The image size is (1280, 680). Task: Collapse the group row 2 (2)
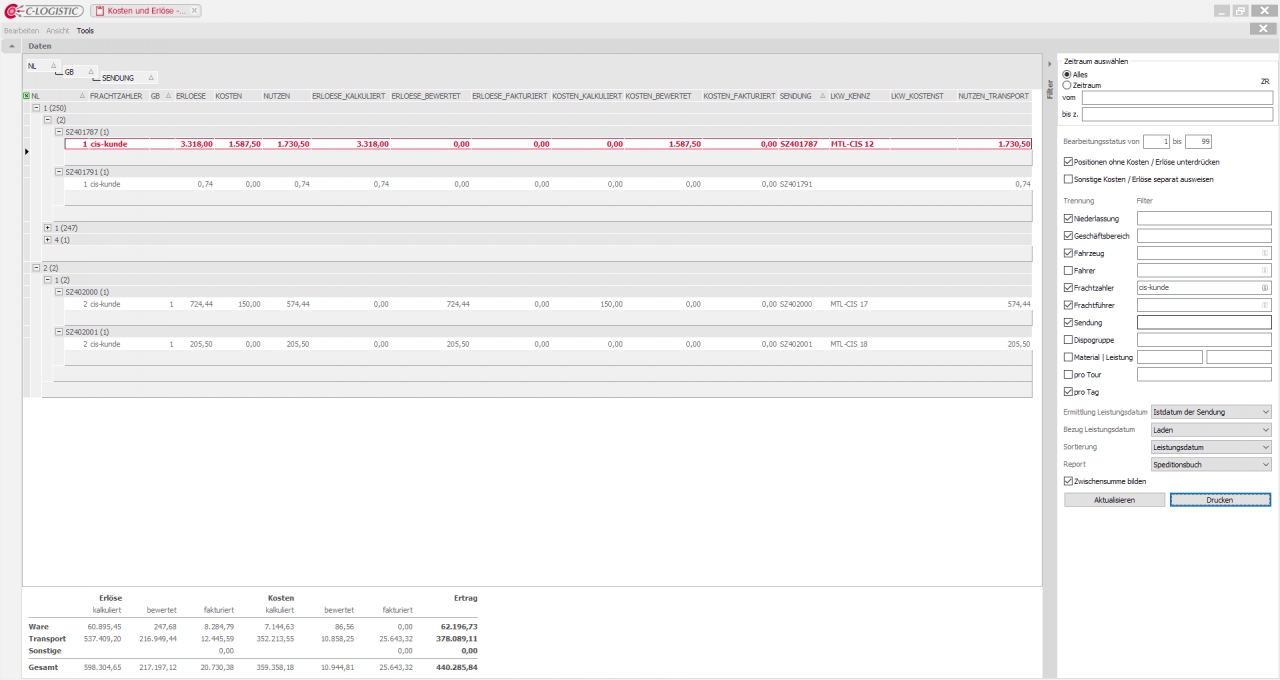pyautogui.click(x=37, y=268)
